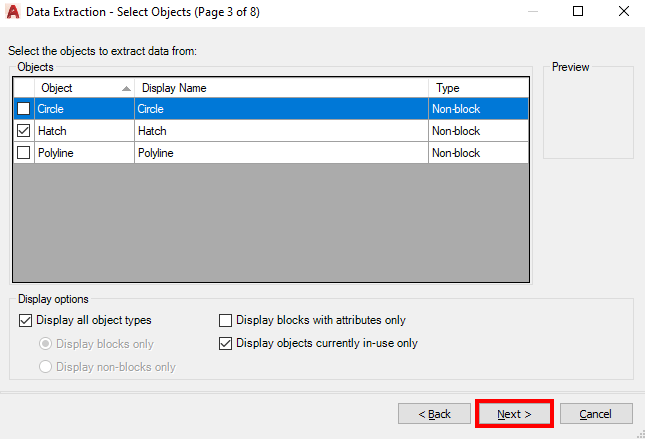
Task: Click Non-block type in the Circle row
Action: point(478,109)
